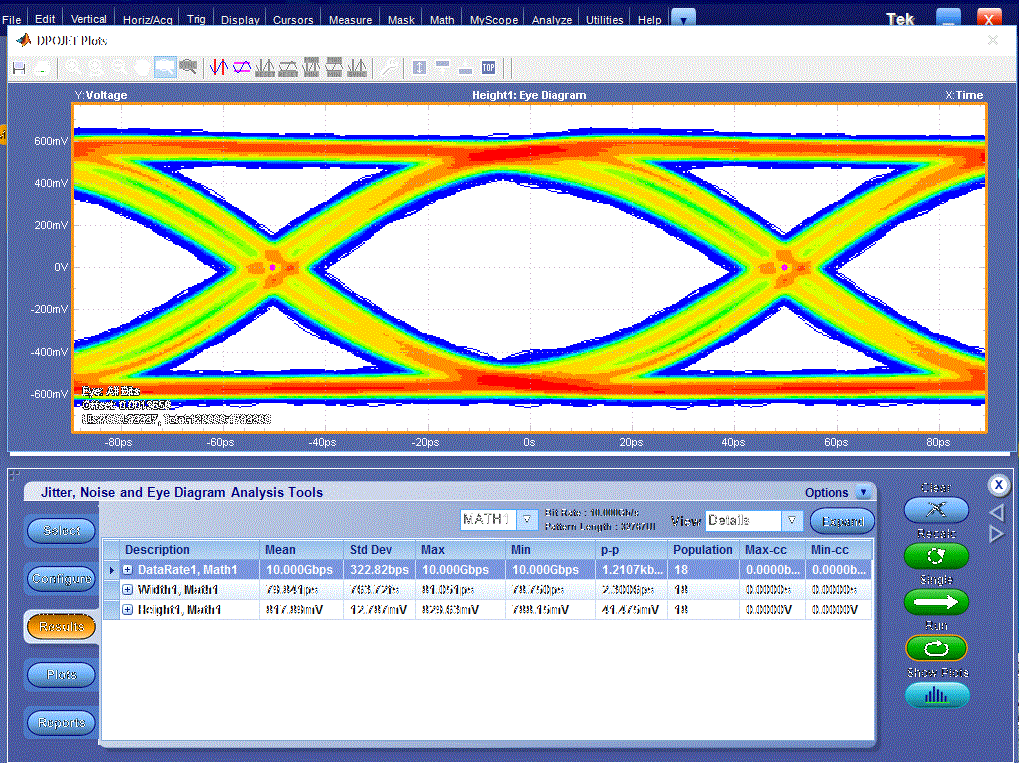
Task: Open the MATH1 source dropdown
Action: 527,519
